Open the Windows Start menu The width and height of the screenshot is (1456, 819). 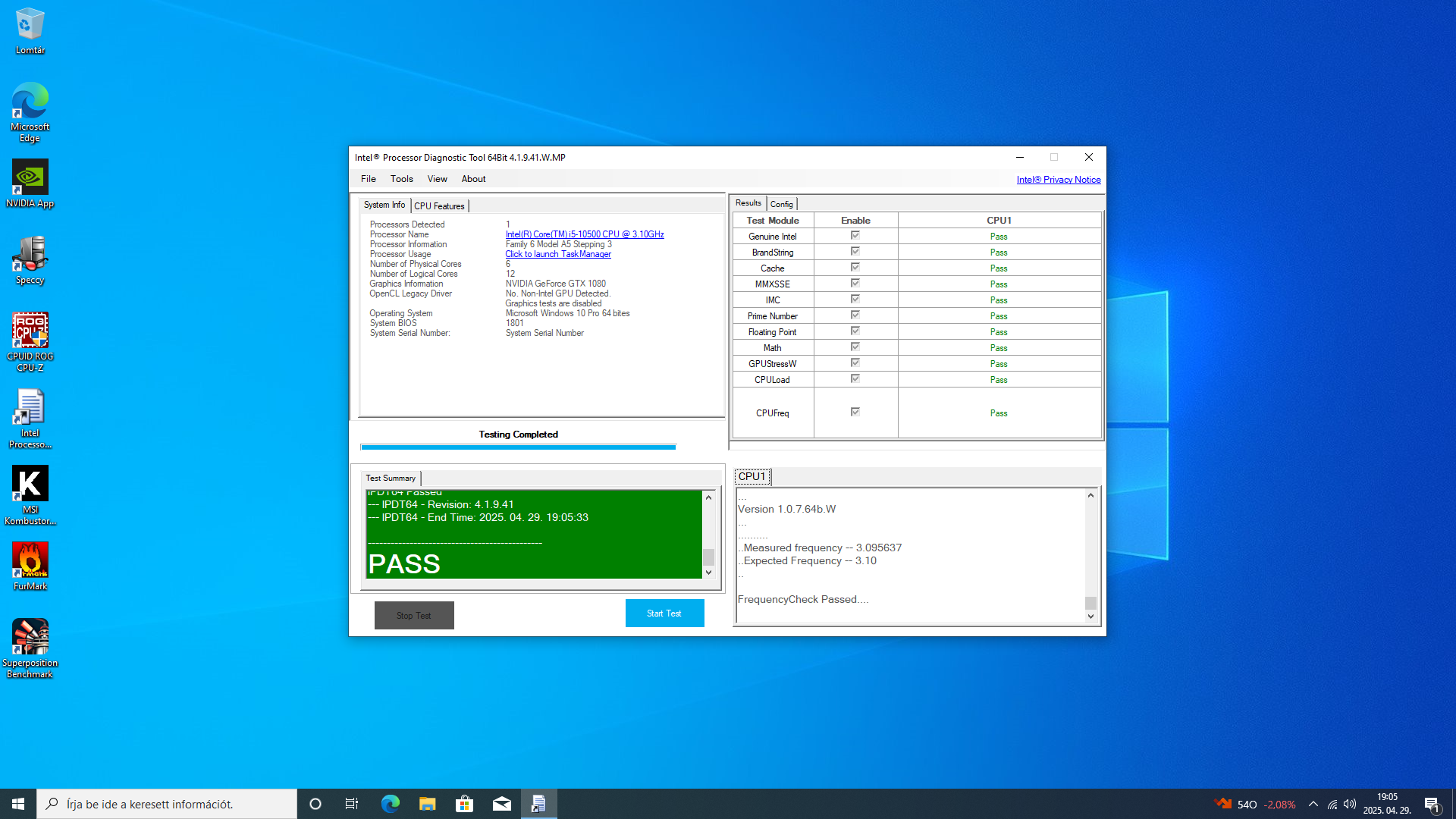18,804
